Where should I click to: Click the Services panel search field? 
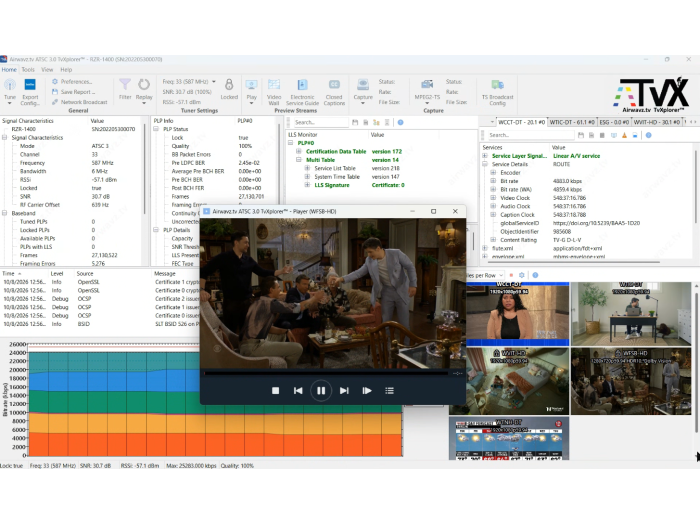pos(530,135)
